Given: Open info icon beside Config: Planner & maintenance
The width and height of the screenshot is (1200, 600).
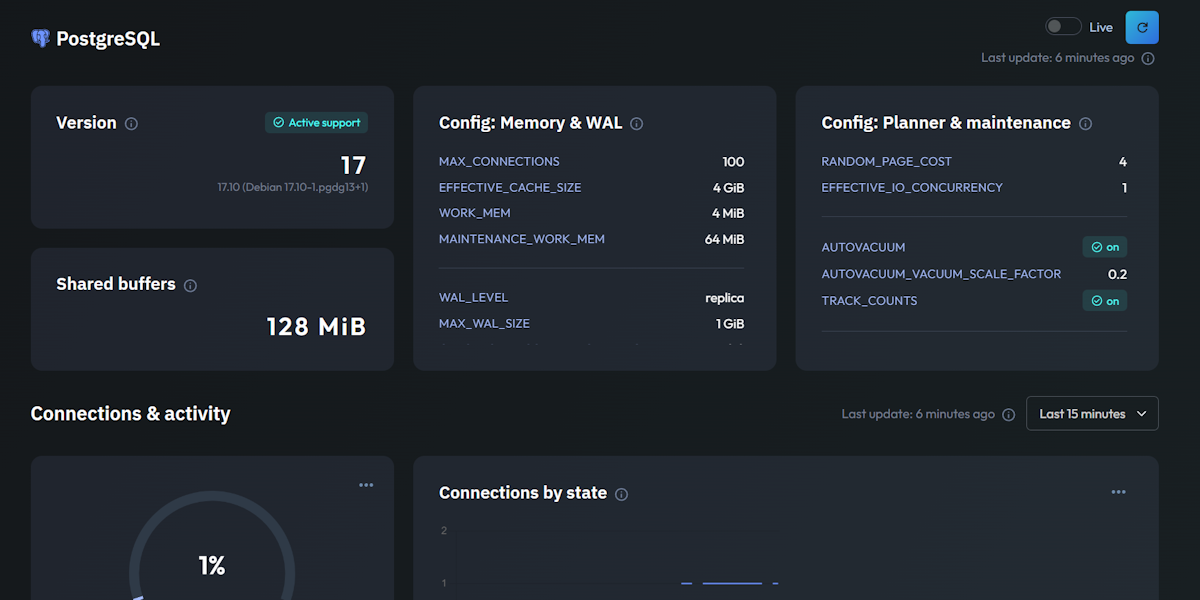Looking at the screenshot, I should coord(1086,124).
